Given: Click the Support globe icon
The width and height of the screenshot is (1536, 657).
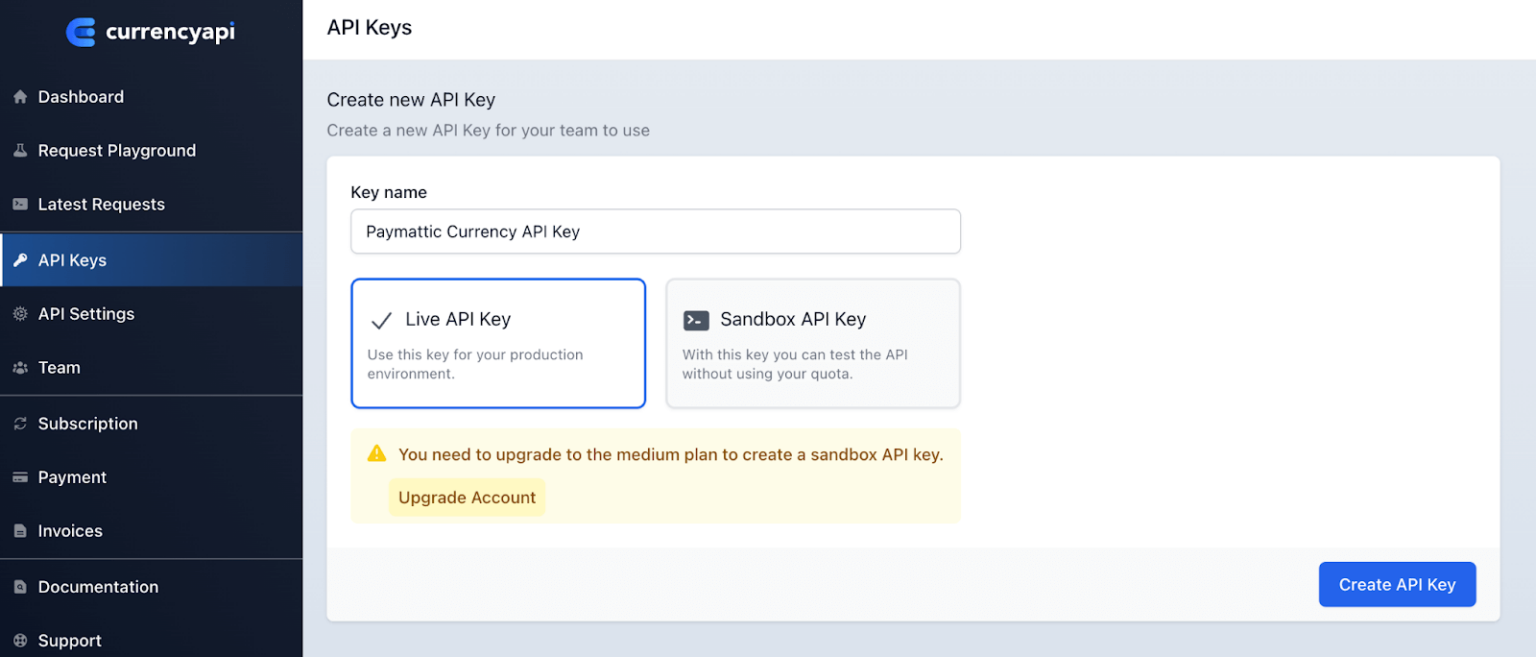Looking at the screenshot, I should (x=20, y=640).
